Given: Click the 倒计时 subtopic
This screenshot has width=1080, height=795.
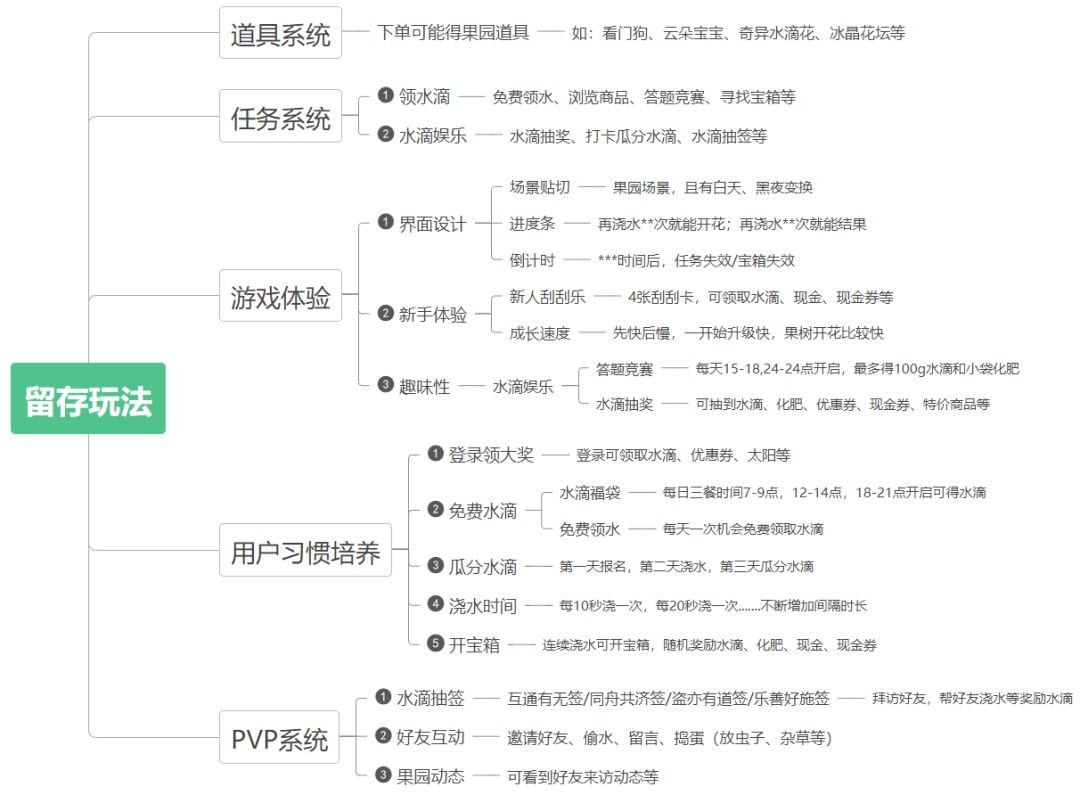Looking at the screenshot, I should click(x=532, y=260).
